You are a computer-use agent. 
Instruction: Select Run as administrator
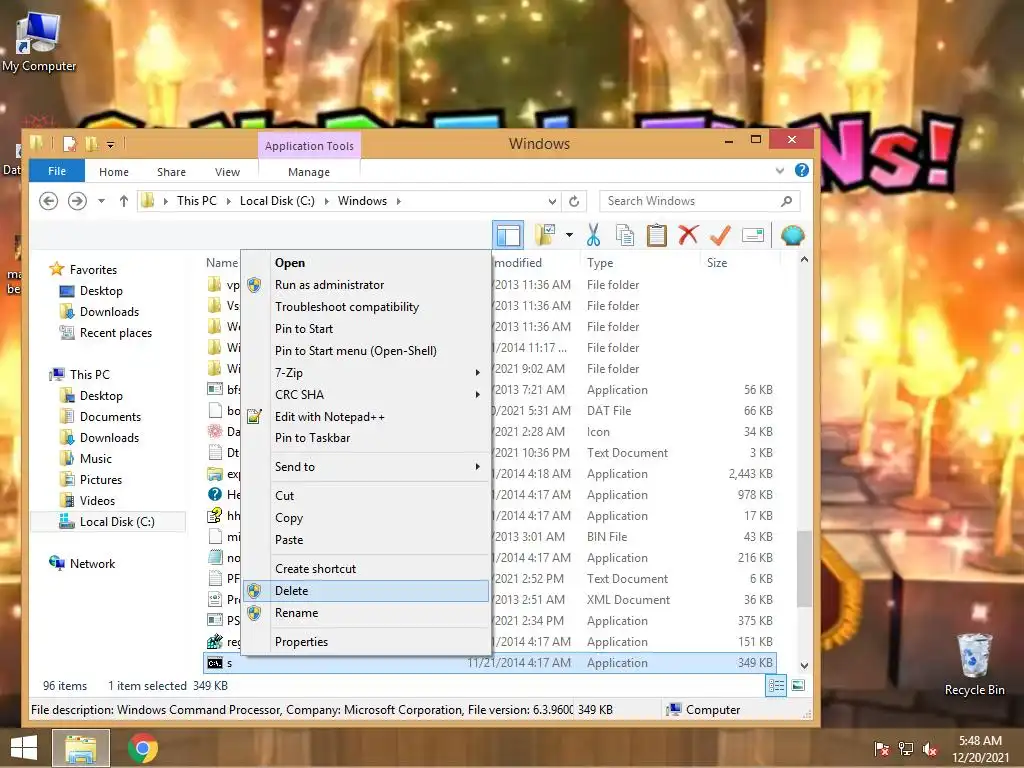(x=366, y=285)
